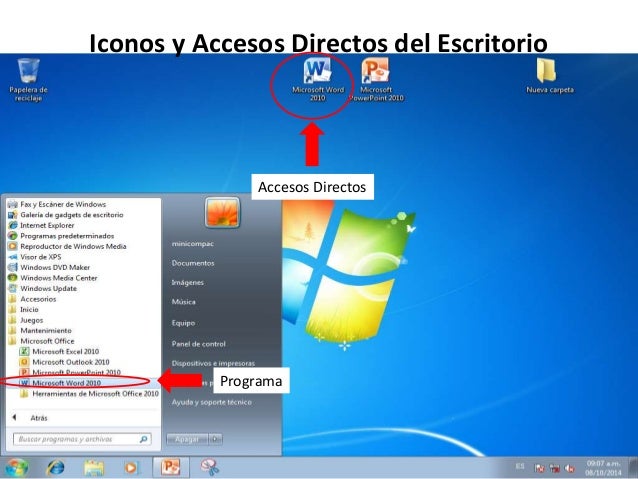Select the Microsoft PowerPoint 2010 menu entry text
638x479 pixels.
tap(76, 372)
